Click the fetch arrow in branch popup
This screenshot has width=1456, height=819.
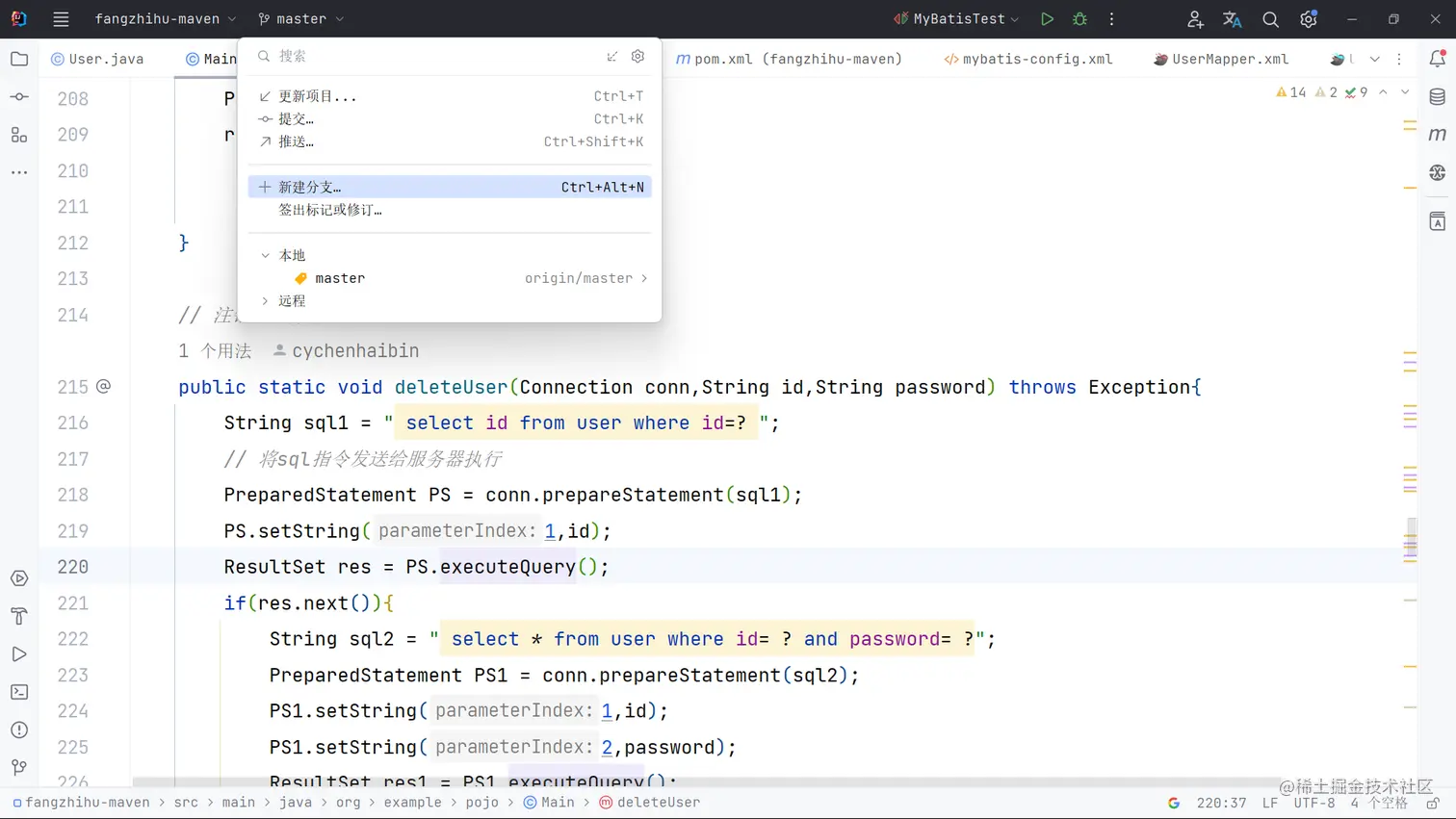[x=612, y=57]
